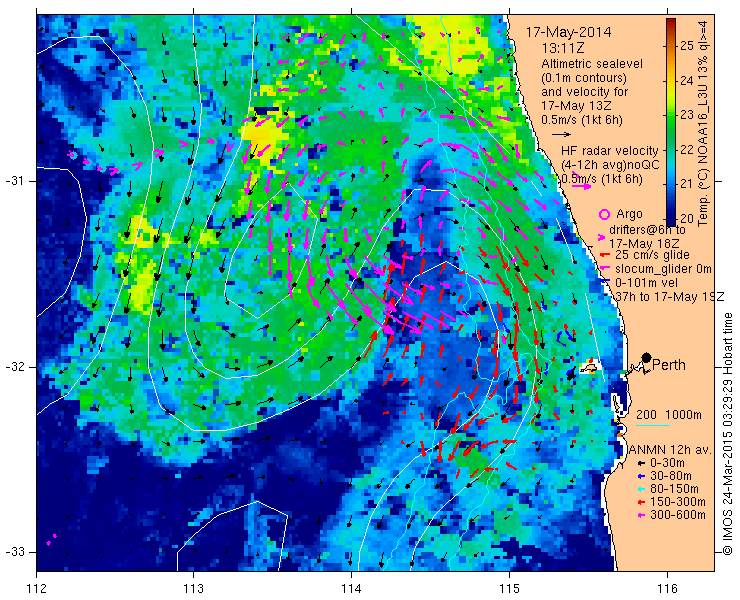740x600 pixels.
Task: Click the cyan 80-150m ANMN arrow symbol
Action: 641,489
